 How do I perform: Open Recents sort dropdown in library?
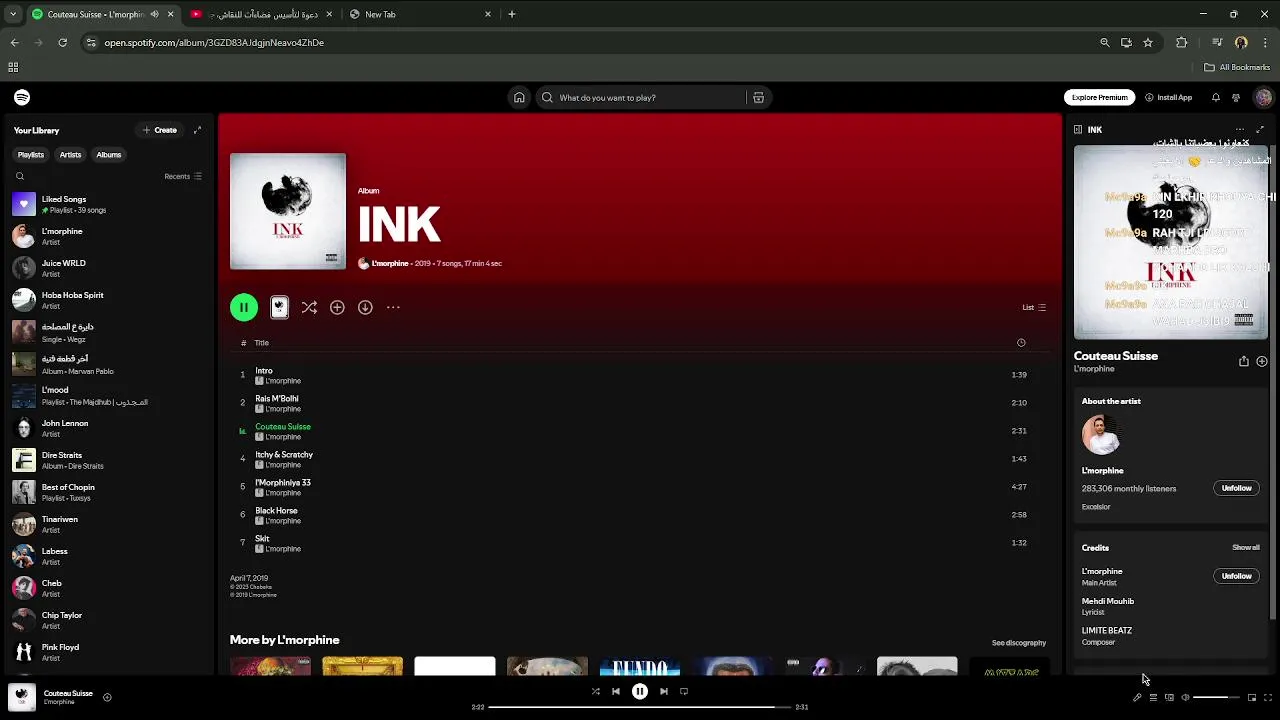tap(183, 176)
